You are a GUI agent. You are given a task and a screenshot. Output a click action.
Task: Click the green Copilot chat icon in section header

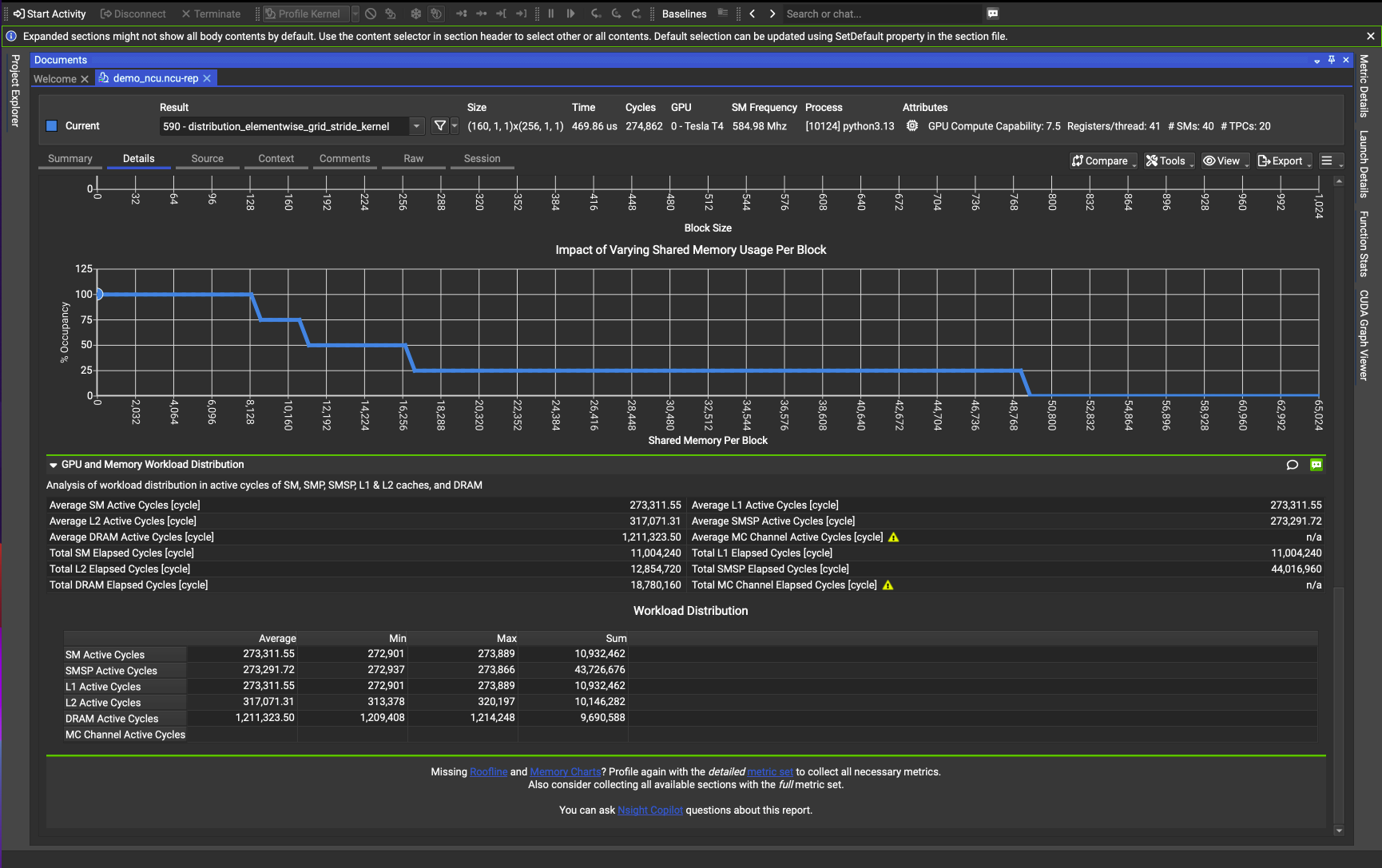[x=1316, y=465]
